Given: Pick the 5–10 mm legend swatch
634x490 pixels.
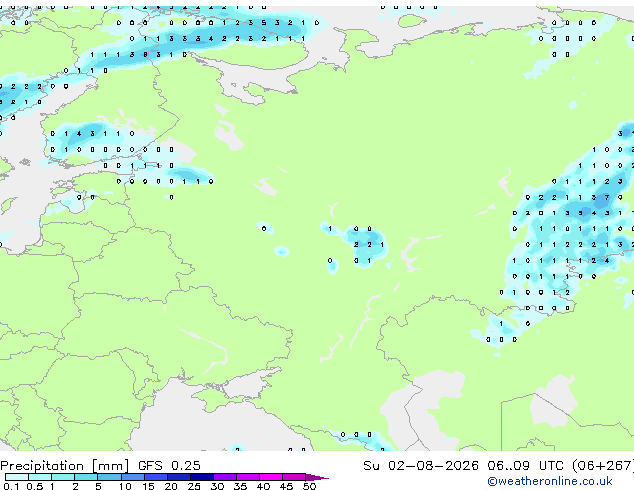Looking at the screenshot, I should coord(109,477).
